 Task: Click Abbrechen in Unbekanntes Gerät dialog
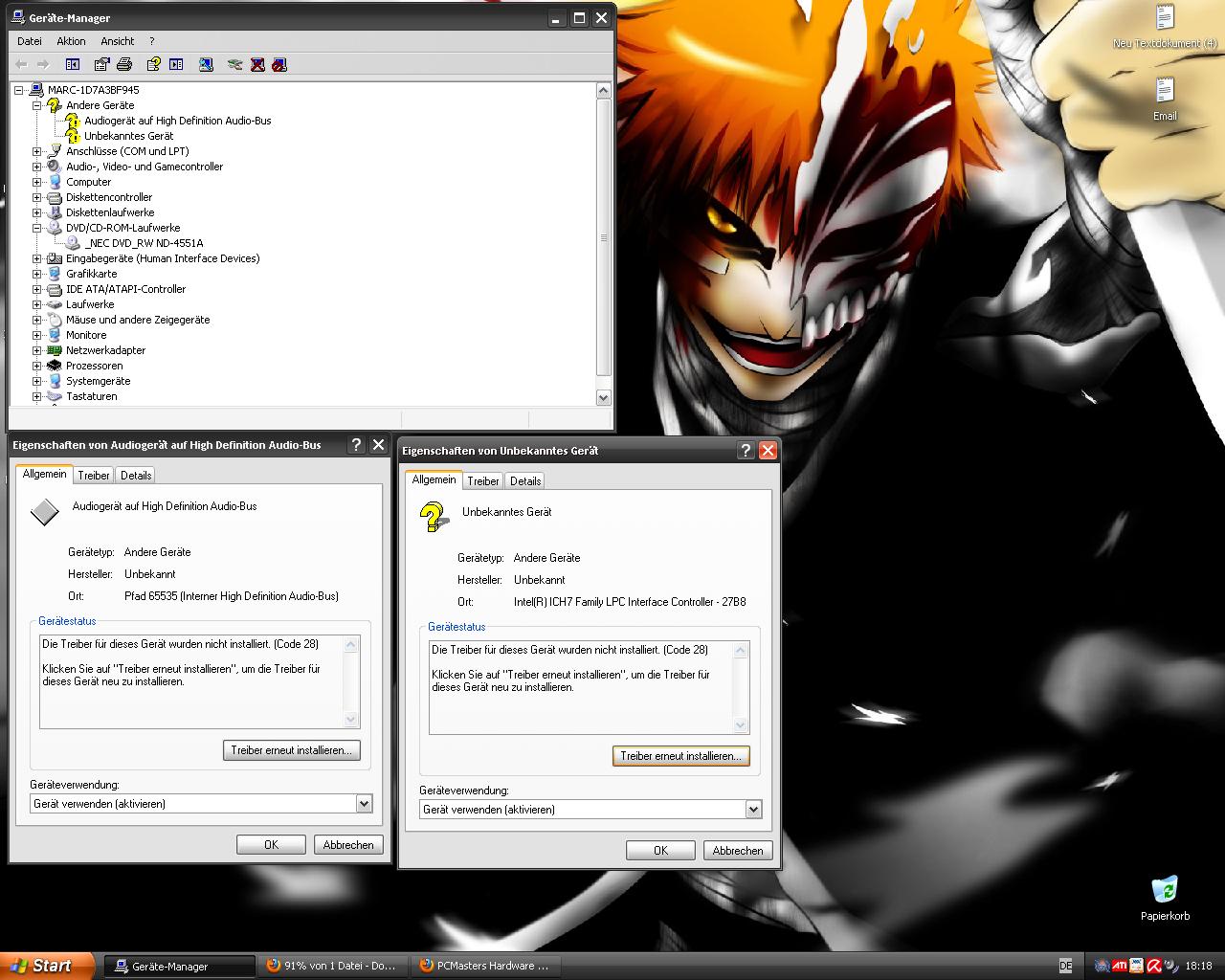[x=738, y=851]
